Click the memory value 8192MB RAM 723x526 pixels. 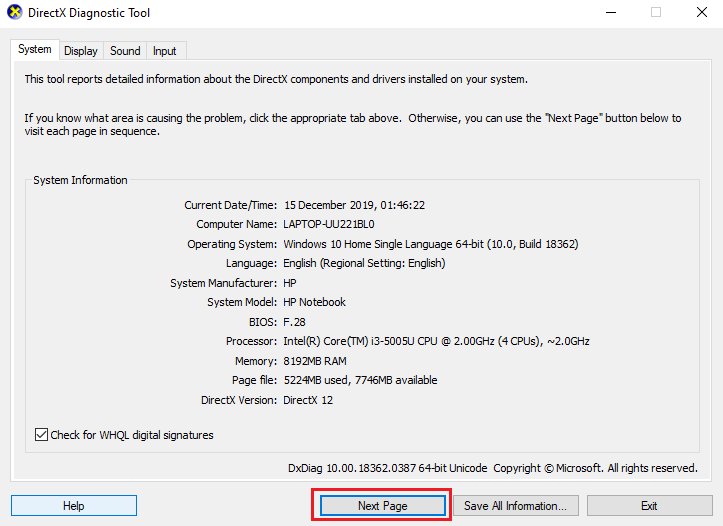(x=315, y=361)
